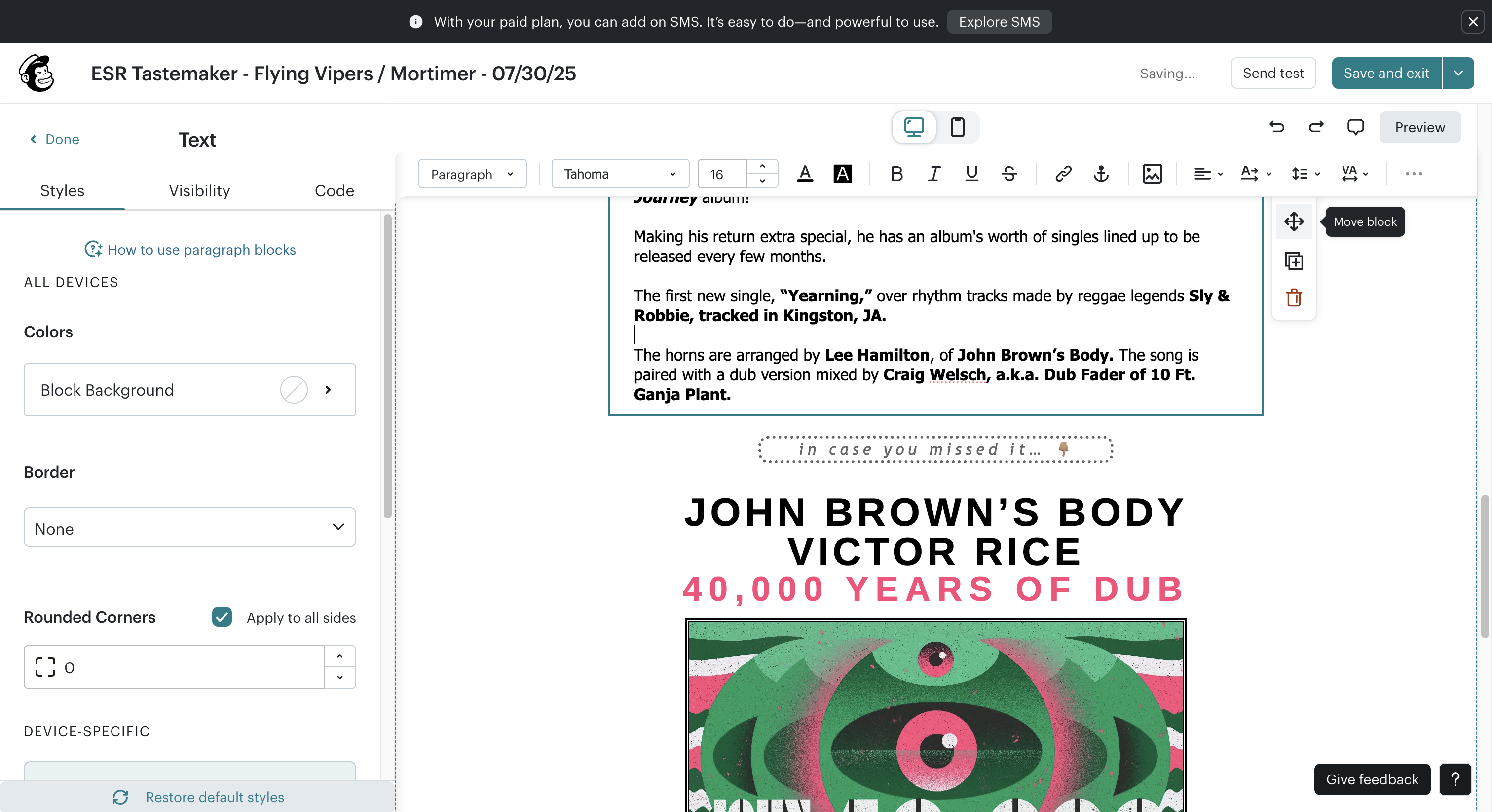The width and height of the screenshot is (1492, 812).
Task: Toggle bold formatting
Action: point(896,174)
